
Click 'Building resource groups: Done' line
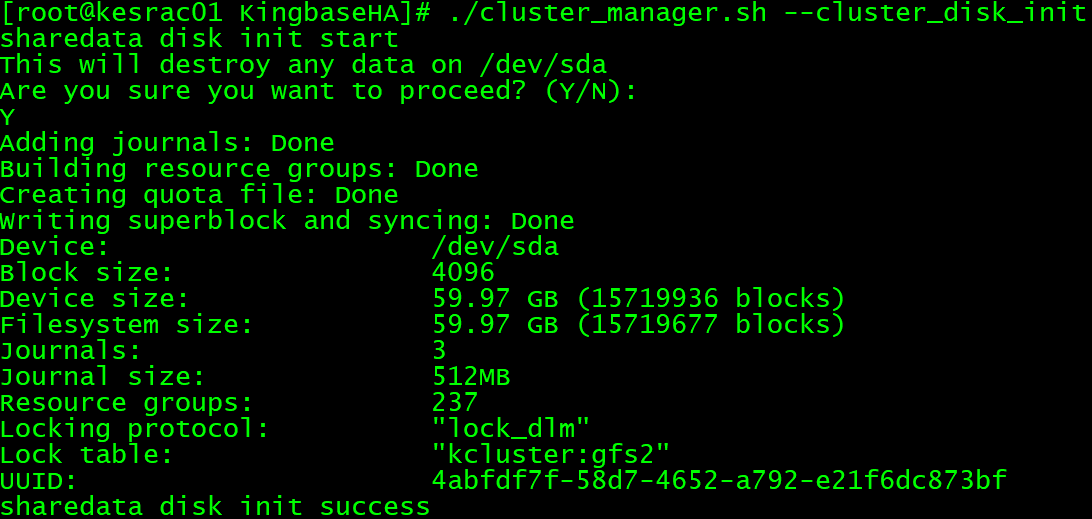(239, 169)
